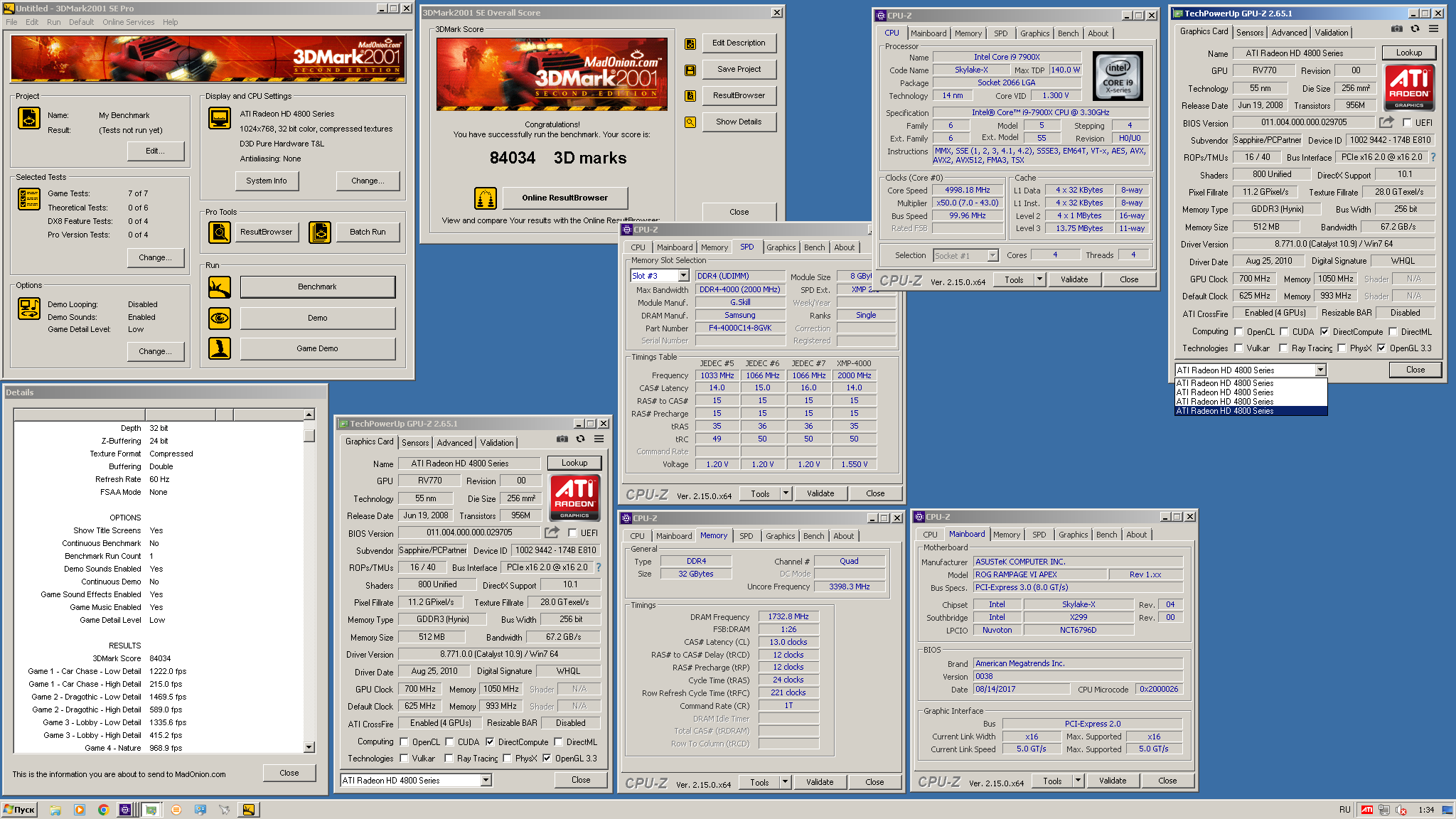The image size is (1456, 819).
Task: Toggle OpenCL checkbox in top-right GPU-Z window
Action: tap(1239, 332)
